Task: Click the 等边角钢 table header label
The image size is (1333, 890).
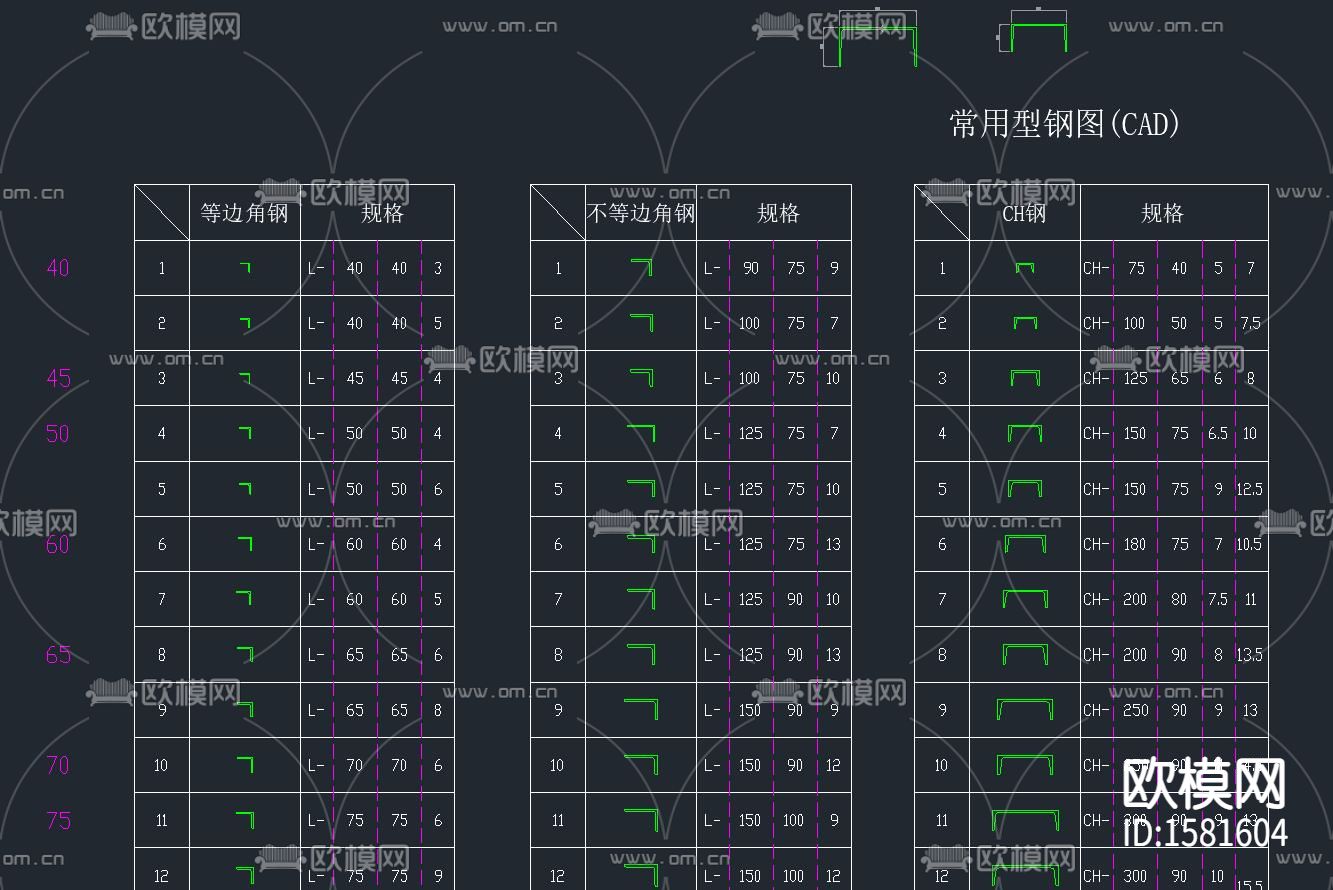Action: [x=244, y=212]
